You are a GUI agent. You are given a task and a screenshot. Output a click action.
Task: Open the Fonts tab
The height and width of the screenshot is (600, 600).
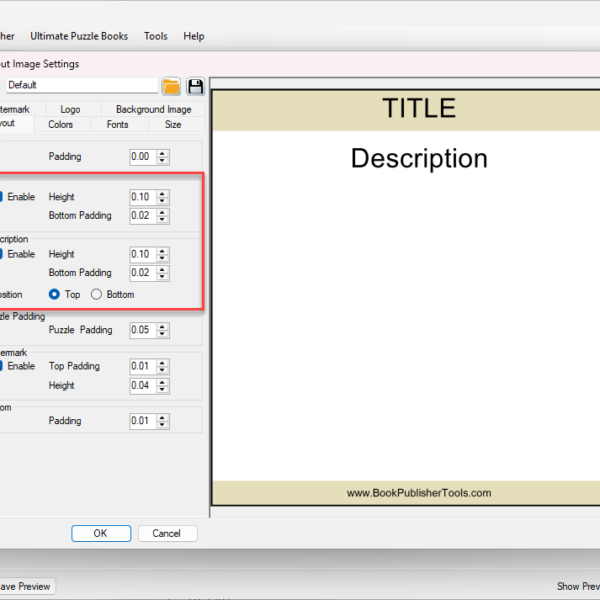[117, 124]
